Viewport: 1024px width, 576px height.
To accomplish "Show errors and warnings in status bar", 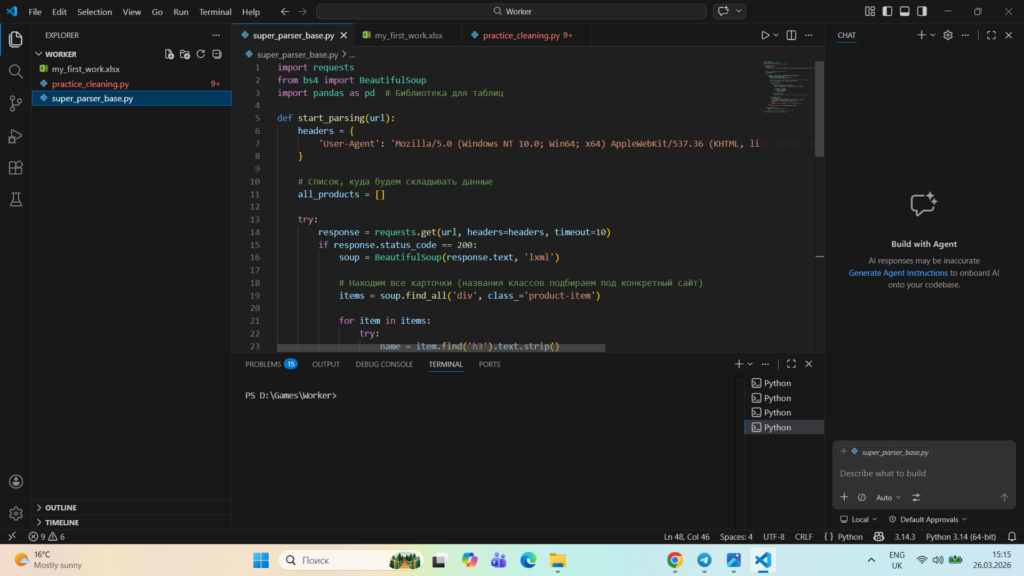I will [46, 537].
